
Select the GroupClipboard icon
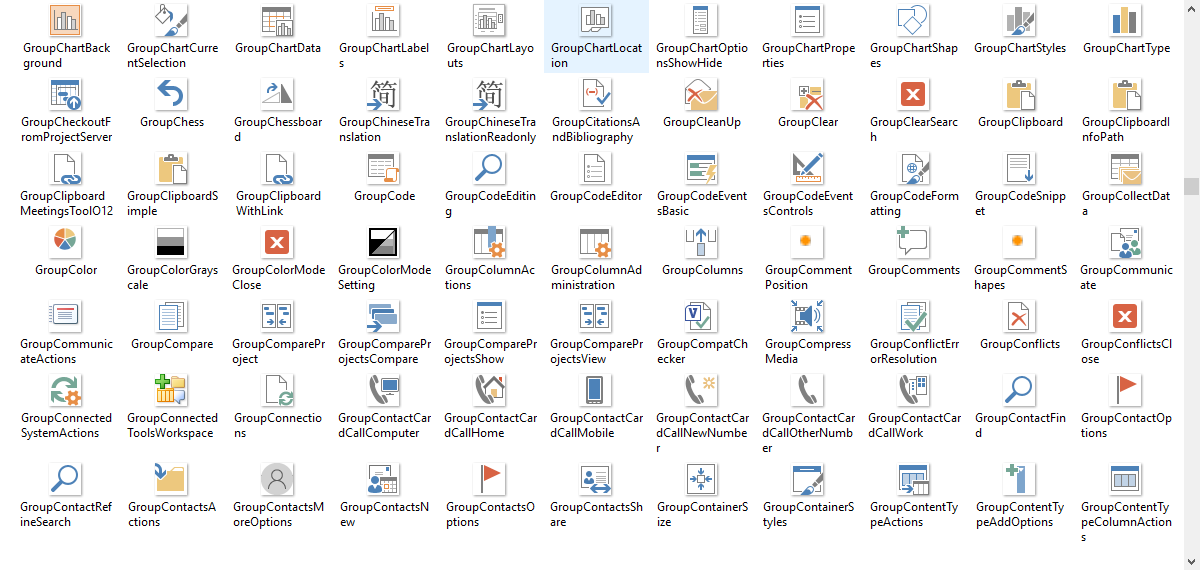1020,95
